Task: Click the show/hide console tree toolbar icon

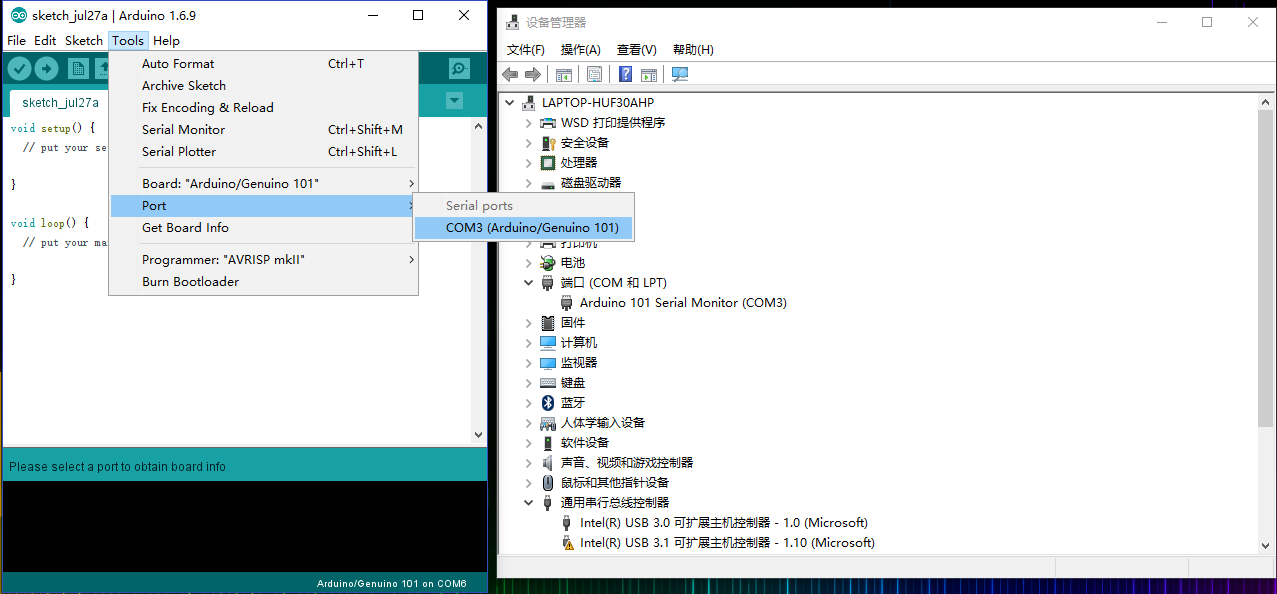Action: pyautogui.click(x=564, y=74)
